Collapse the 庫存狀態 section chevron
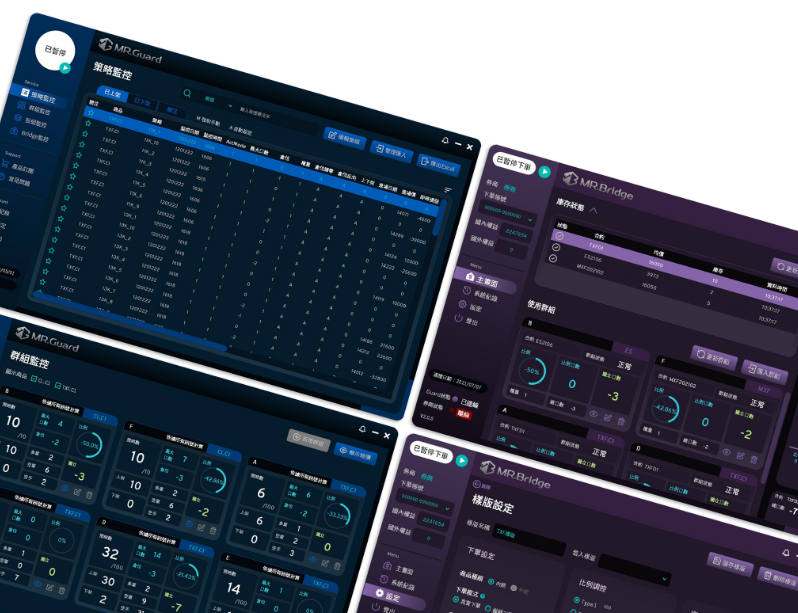This screenshot has height=613, width=798. click(x=593, y=210)
